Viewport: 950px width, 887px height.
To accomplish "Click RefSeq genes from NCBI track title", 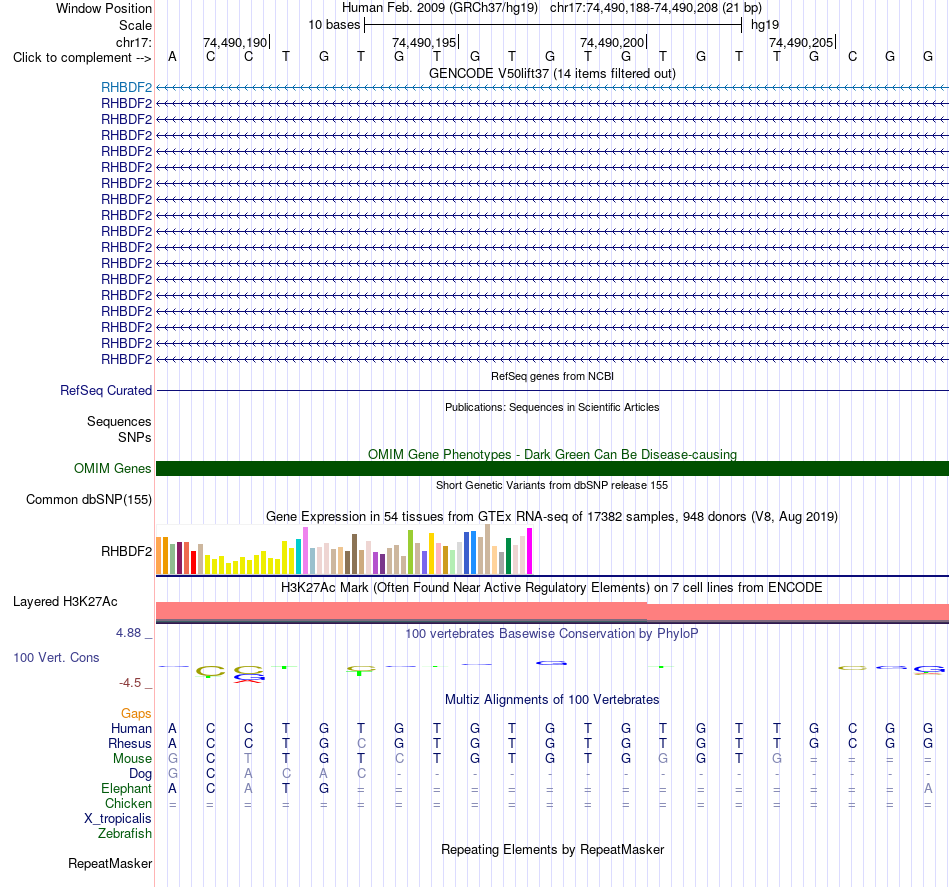I will (x=552, y=376).
